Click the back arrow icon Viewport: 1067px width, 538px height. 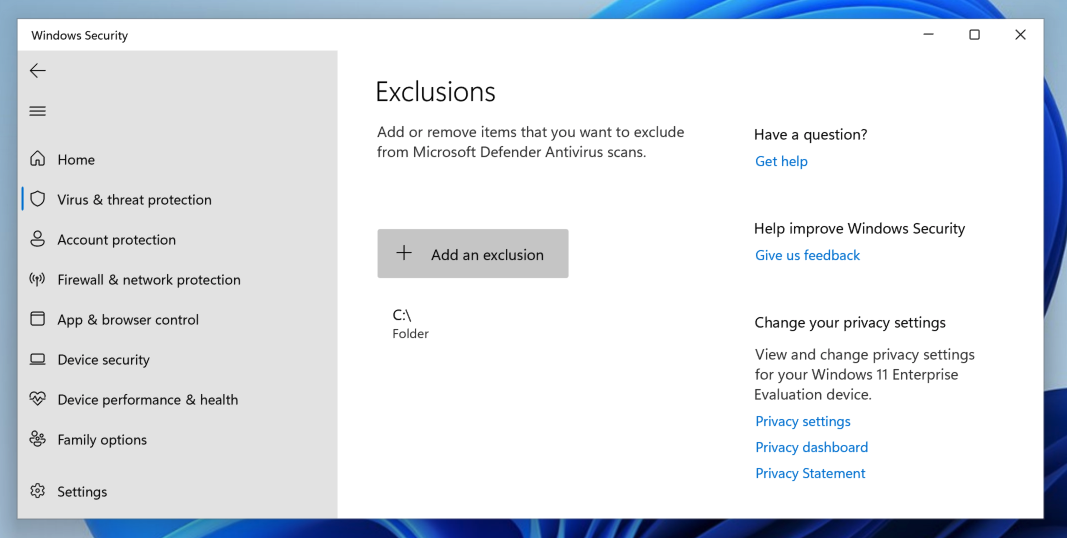click(x=38, y=71)
